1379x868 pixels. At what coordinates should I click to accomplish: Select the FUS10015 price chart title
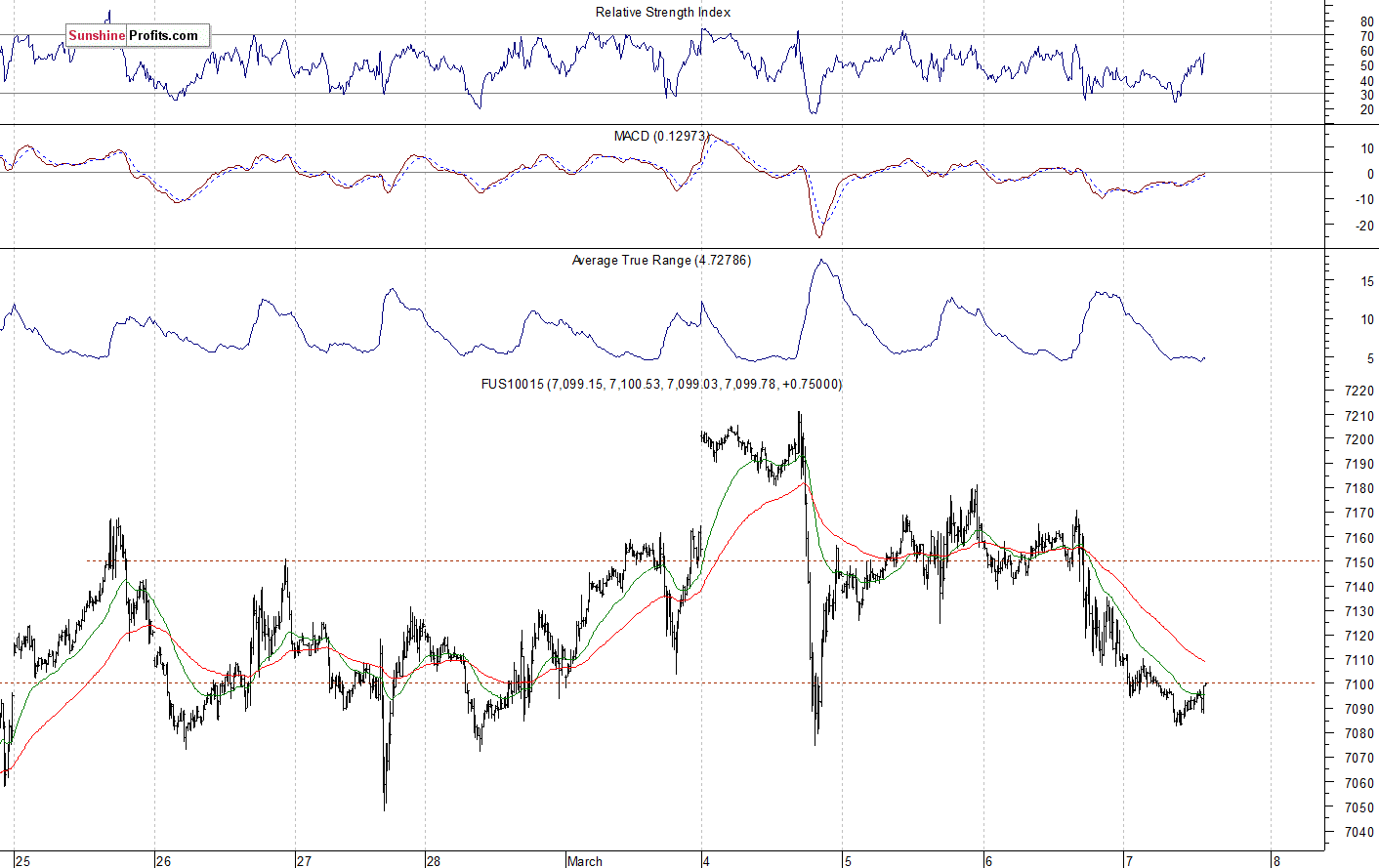(x=661, y=384)
